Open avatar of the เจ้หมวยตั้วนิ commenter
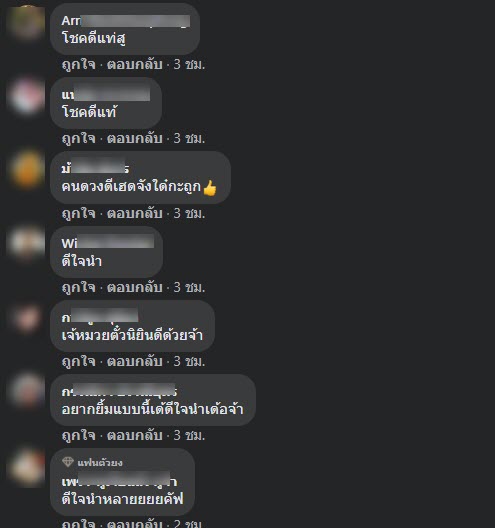Screen dimensions: 495x528 [27, 318]
